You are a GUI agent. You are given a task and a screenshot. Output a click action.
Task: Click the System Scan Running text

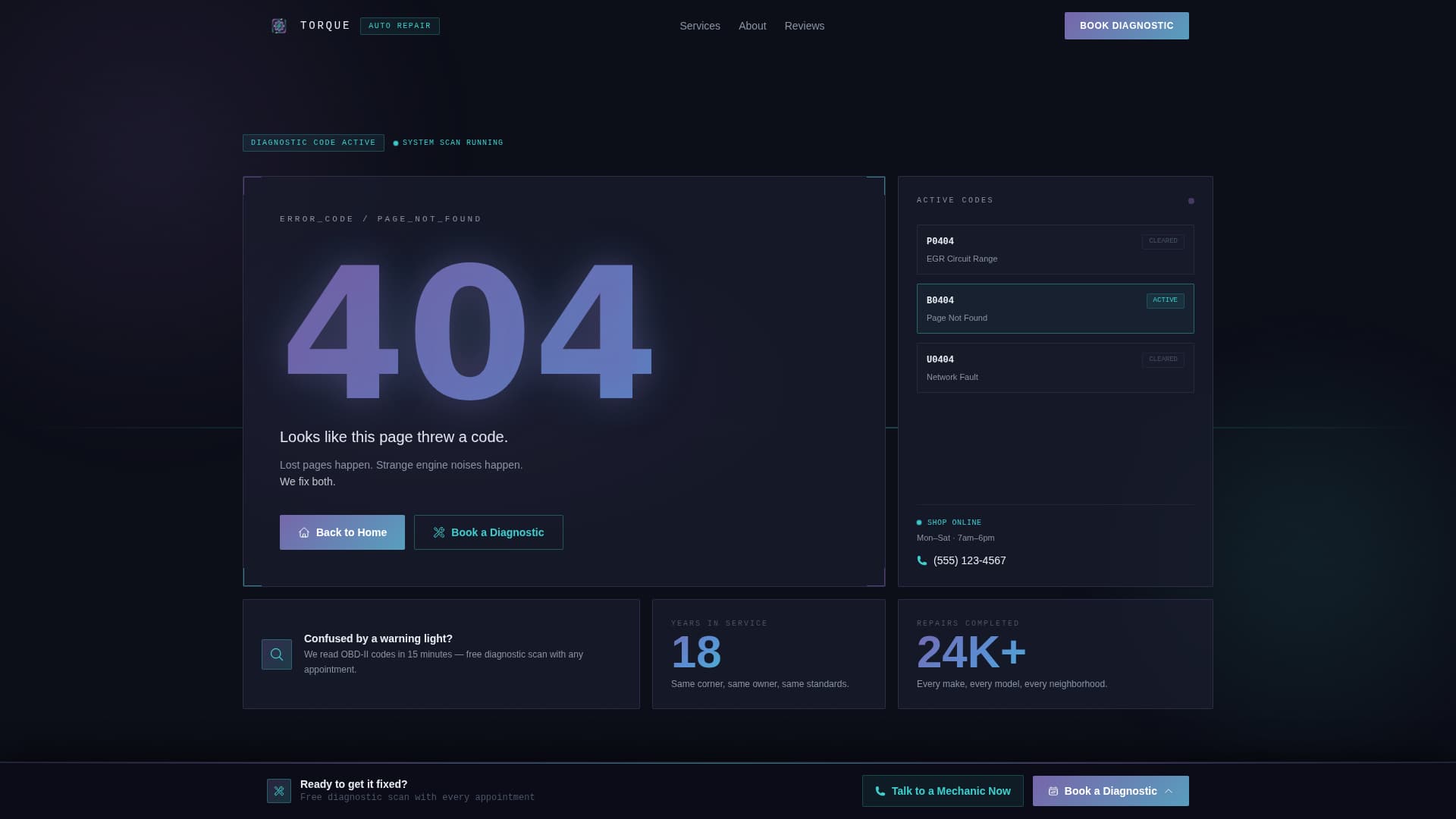pyautogui.click(x=453, y=143)
